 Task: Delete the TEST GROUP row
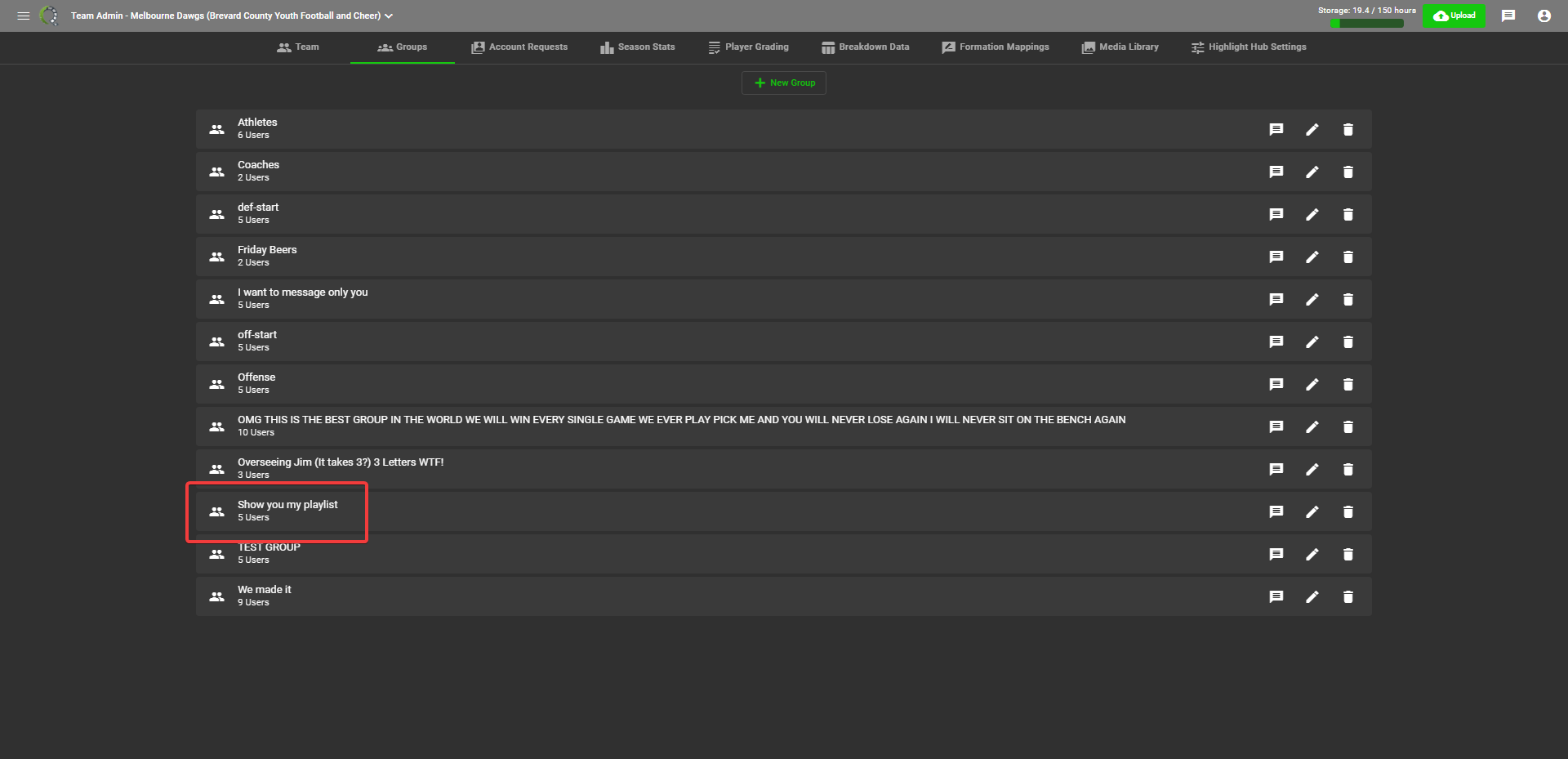[1348, 554]
